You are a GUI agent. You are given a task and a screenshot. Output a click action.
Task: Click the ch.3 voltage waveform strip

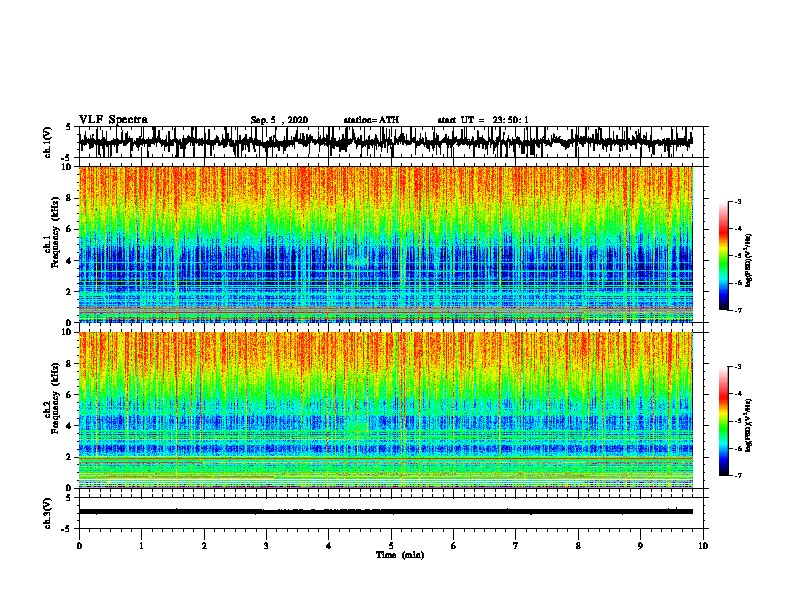click(385, 512)
